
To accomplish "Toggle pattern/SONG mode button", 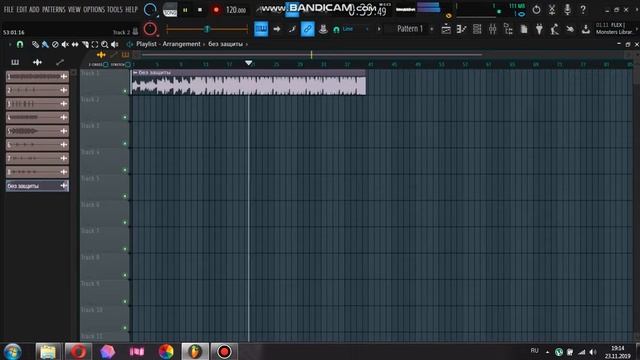I will (170, 10).
